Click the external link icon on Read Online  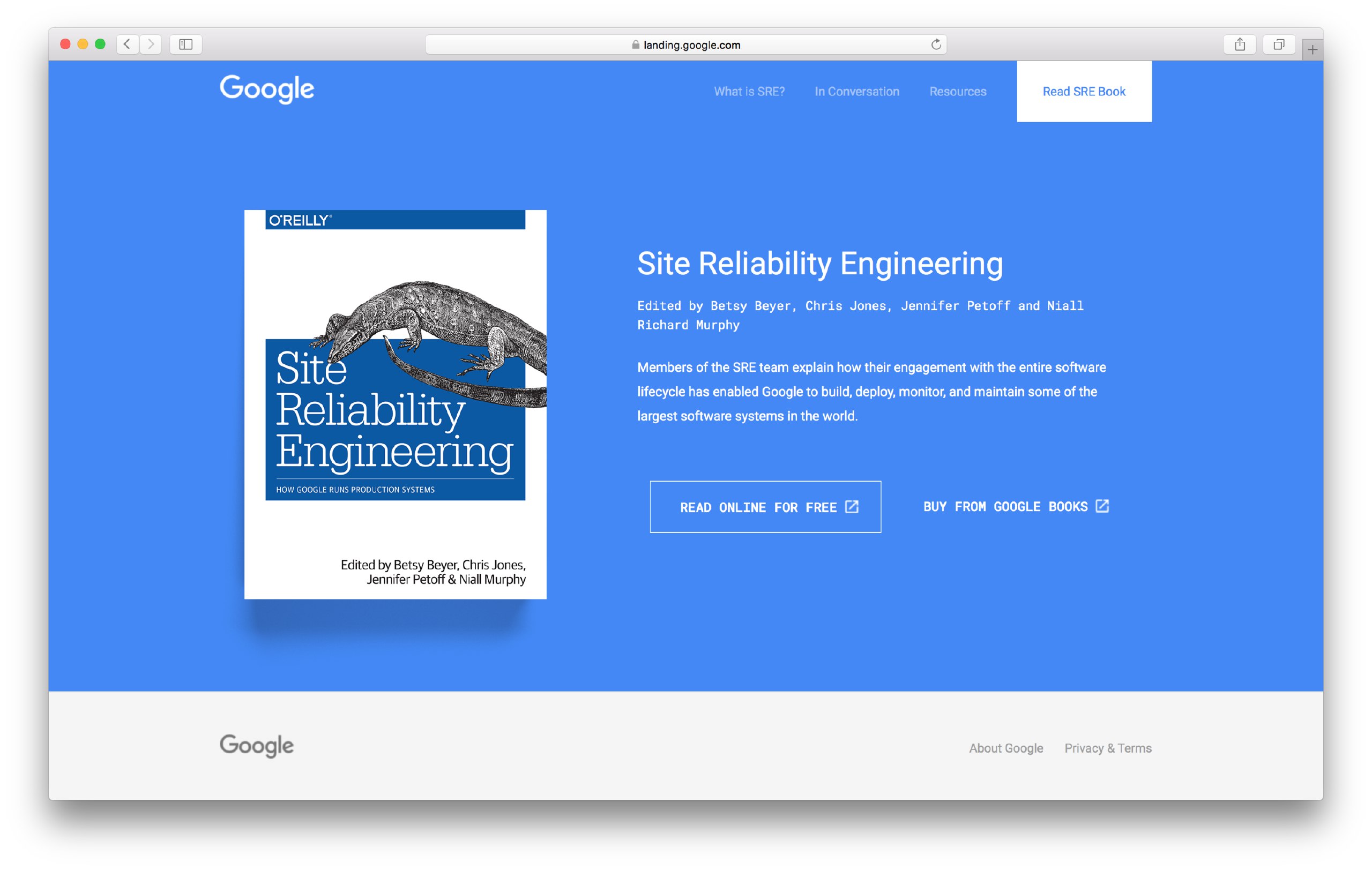[x=851, y=507]
